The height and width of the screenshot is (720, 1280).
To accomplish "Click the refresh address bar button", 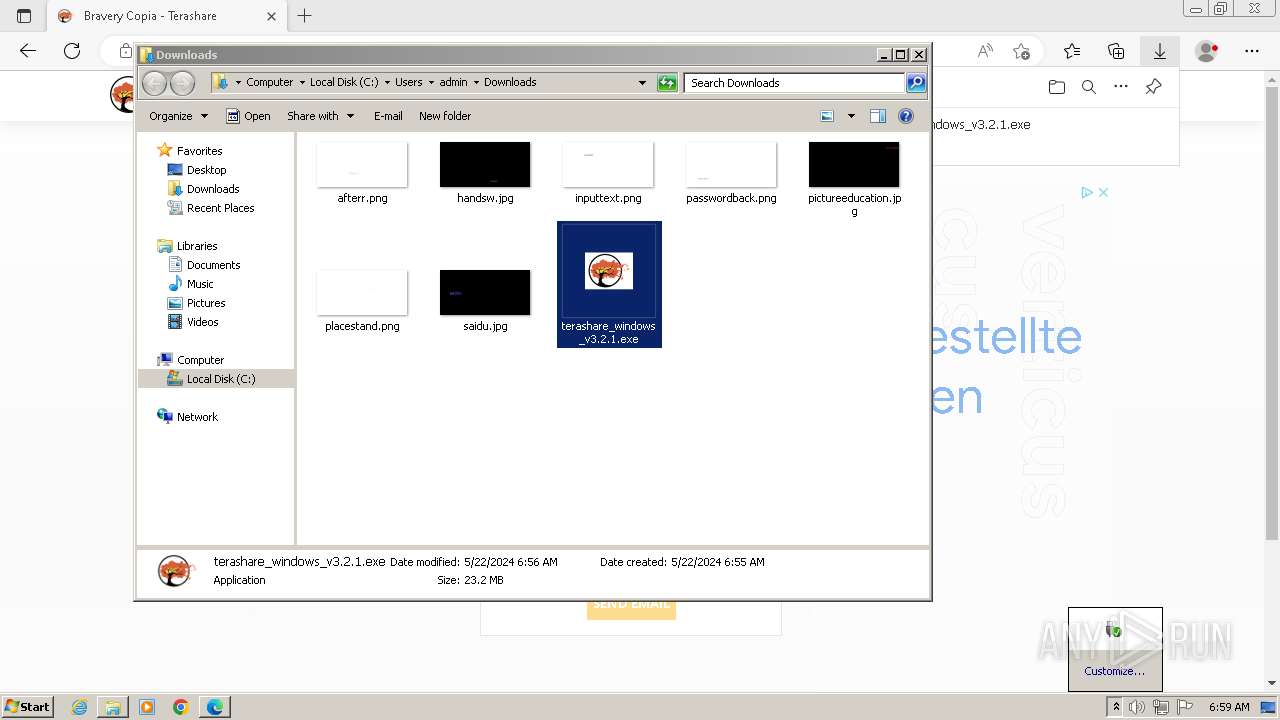I will (667, 83).
